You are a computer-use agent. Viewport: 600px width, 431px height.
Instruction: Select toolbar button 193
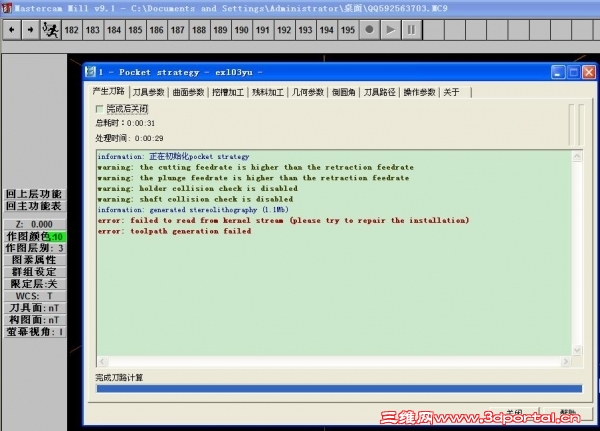coord(305,29)
